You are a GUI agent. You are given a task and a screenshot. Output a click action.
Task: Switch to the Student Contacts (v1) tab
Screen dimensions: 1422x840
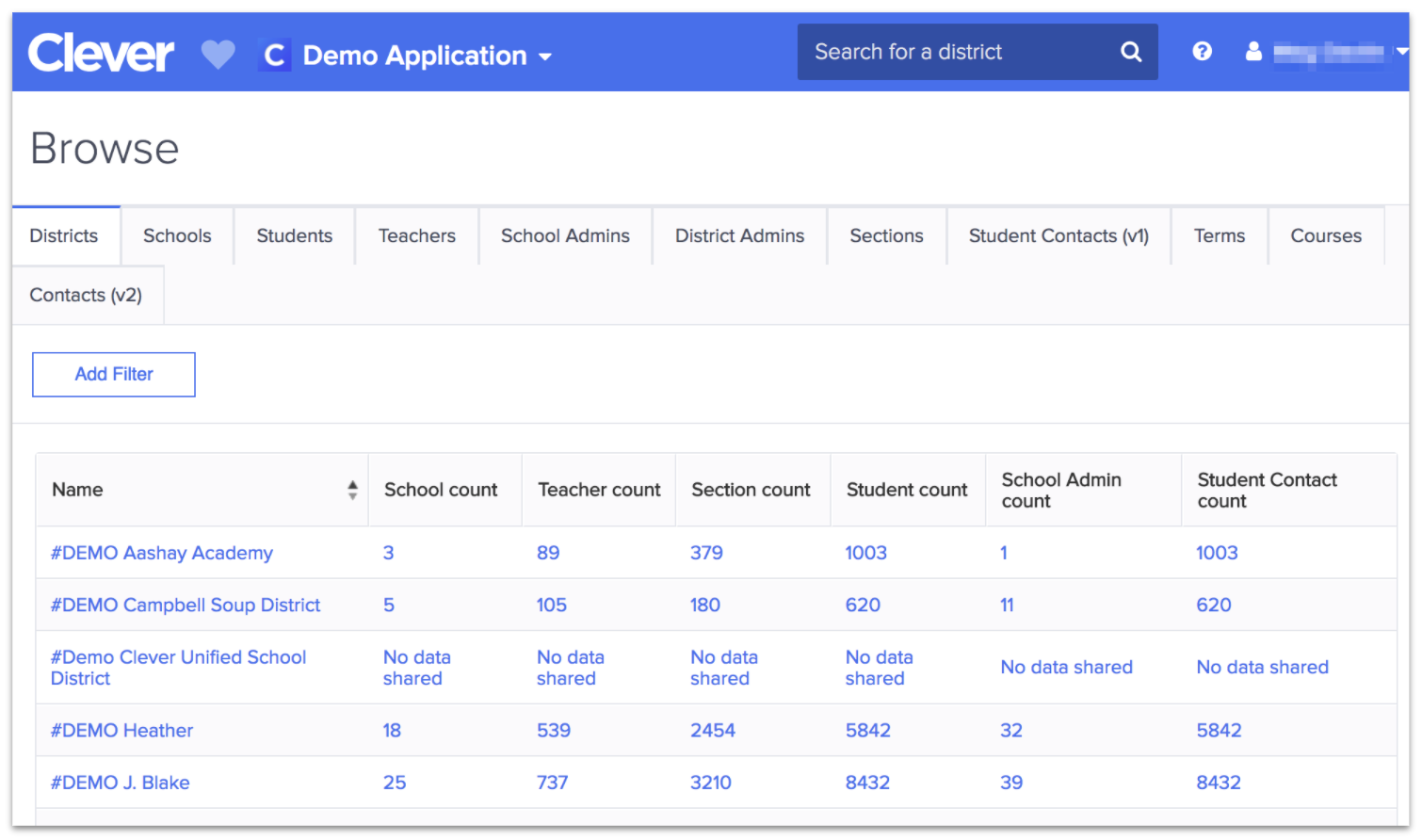(1058, 235)
